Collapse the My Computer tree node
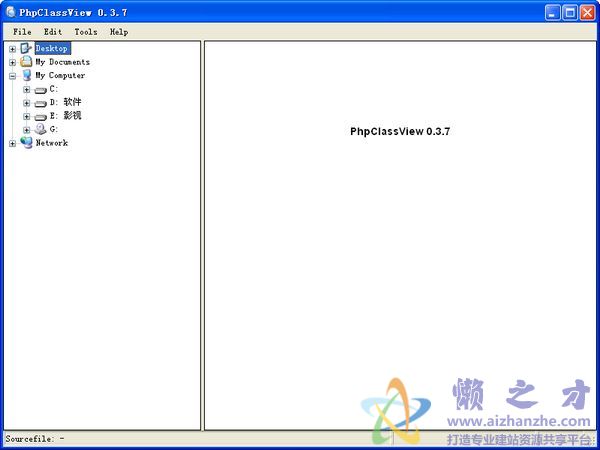This screenshot has height=450, width=600. click(x=13, y=76)
